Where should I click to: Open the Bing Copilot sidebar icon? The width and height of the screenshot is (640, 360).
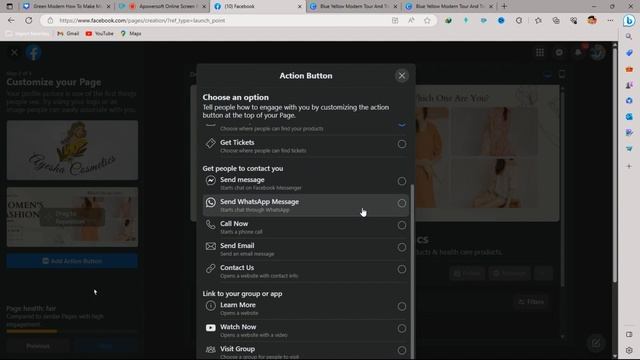coord(629,20)
